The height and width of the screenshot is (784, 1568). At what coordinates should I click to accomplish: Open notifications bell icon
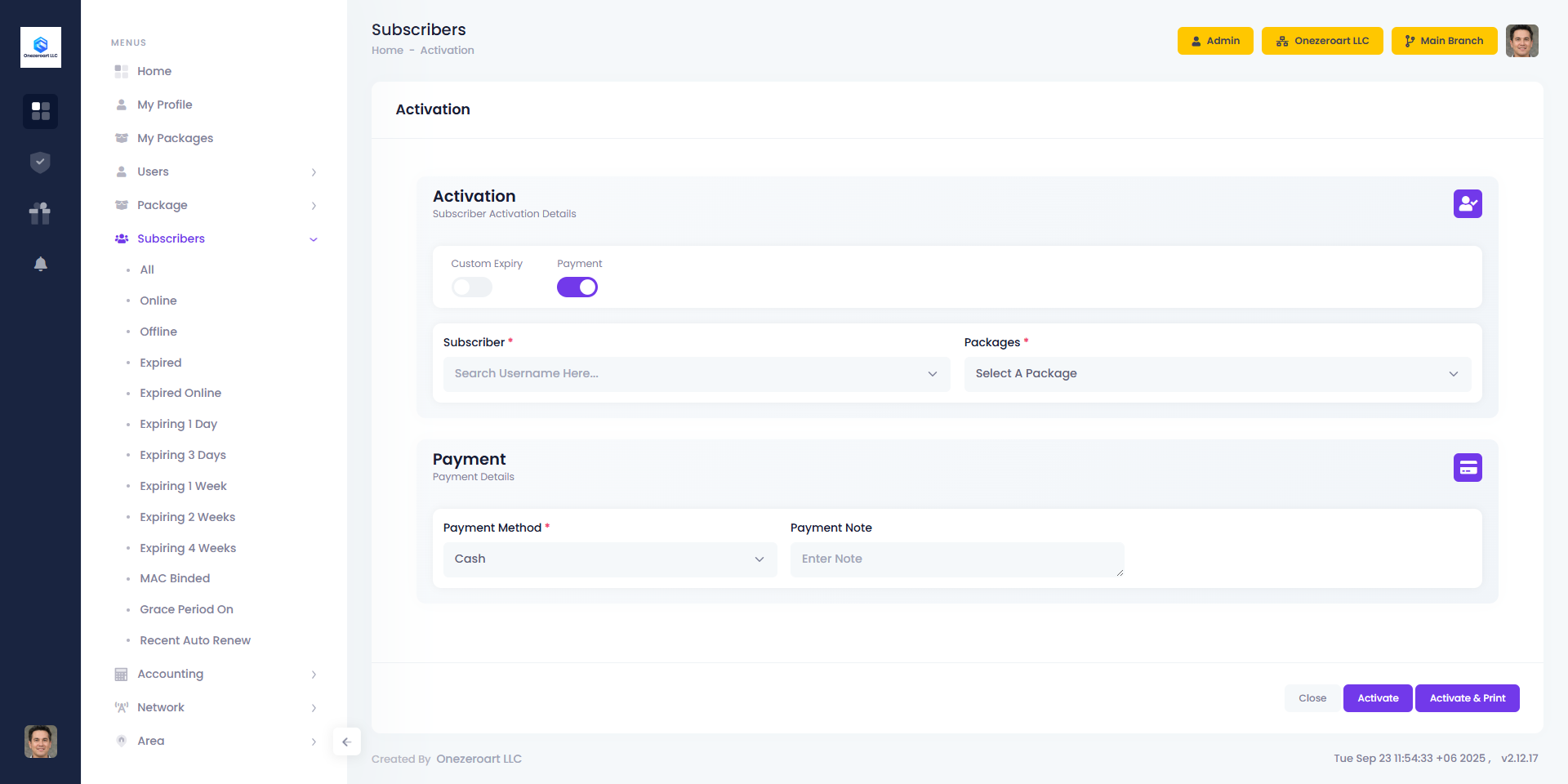(x=40, y=264)
